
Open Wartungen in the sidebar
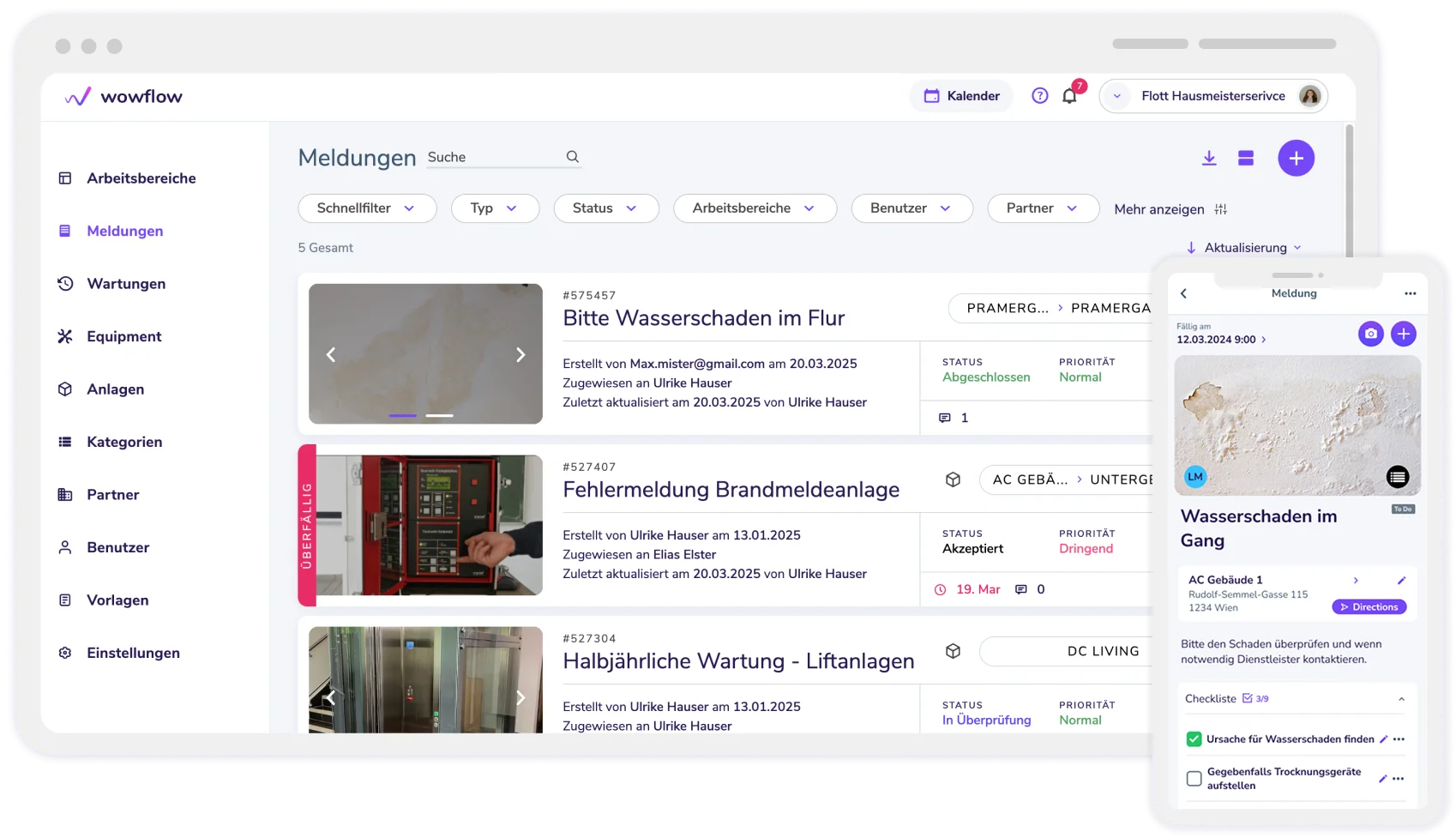(111, 284)
